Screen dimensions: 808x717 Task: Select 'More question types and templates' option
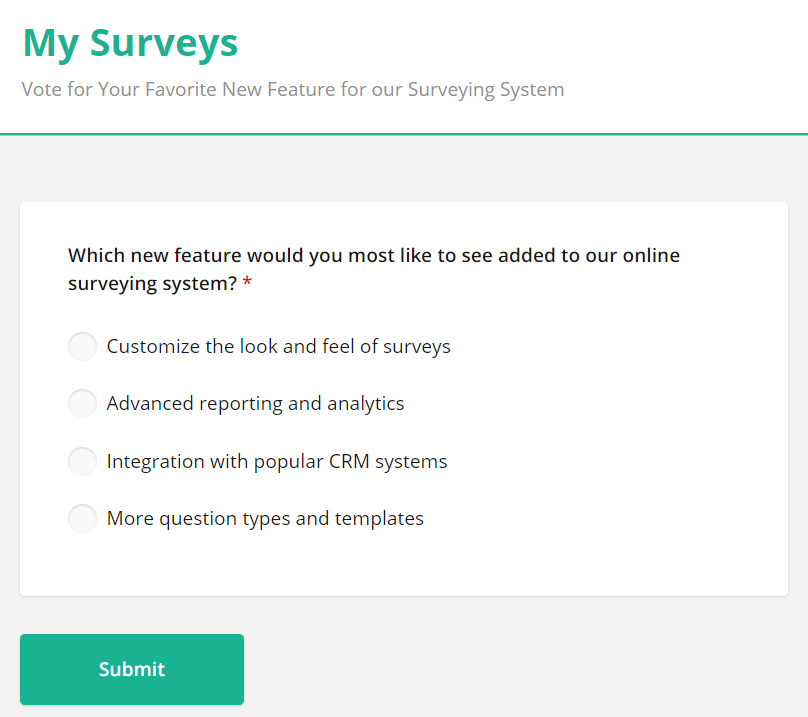82,518
